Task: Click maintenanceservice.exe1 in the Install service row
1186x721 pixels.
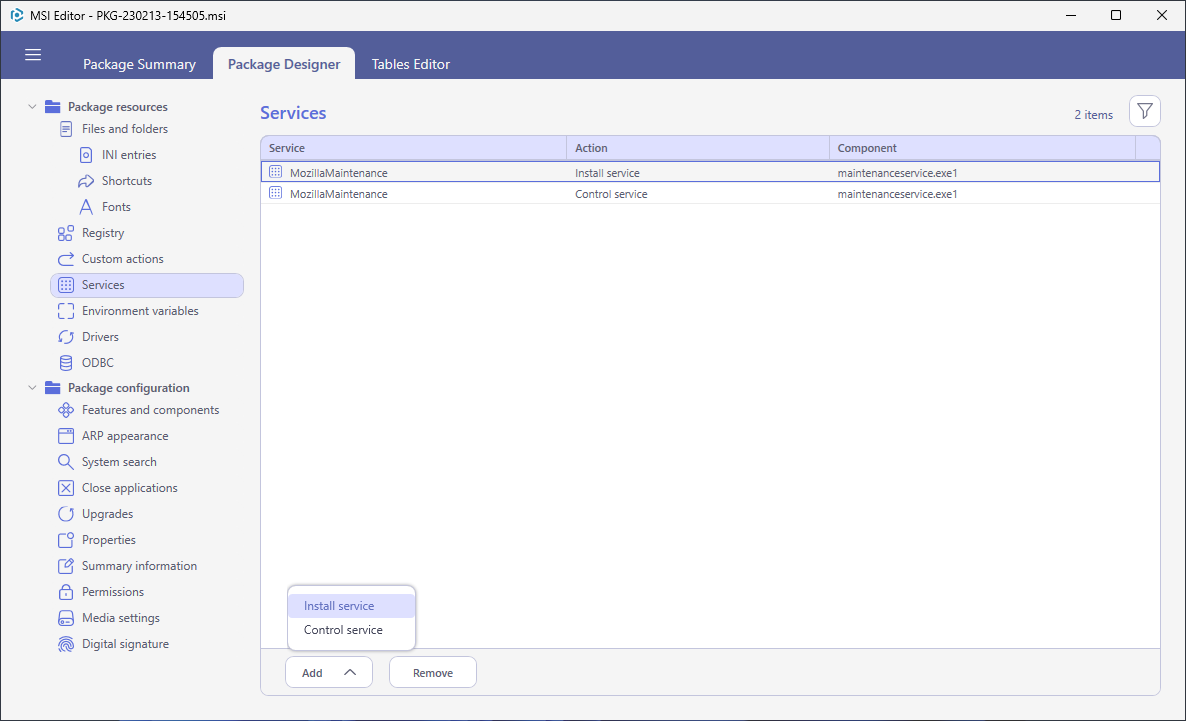Action: (897, 173)
